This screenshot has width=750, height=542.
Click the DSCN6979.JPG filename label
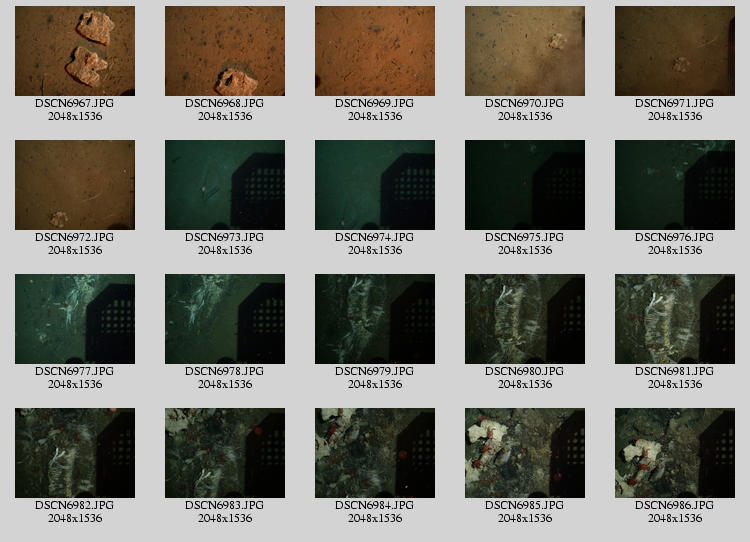pos(375,371)
